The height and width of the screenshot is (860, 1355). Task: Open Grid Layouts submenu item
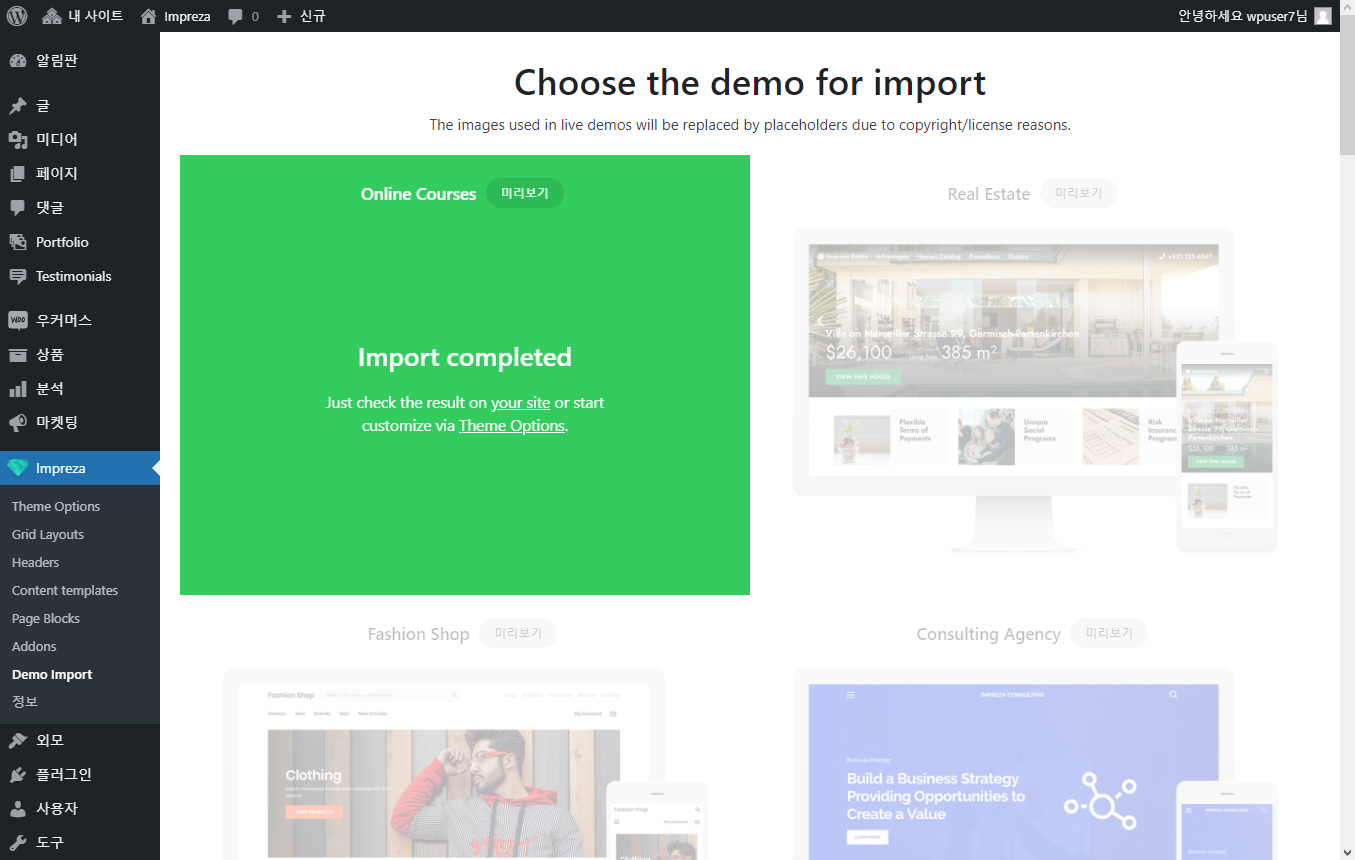pyautogui.click(x=48, y=534)
